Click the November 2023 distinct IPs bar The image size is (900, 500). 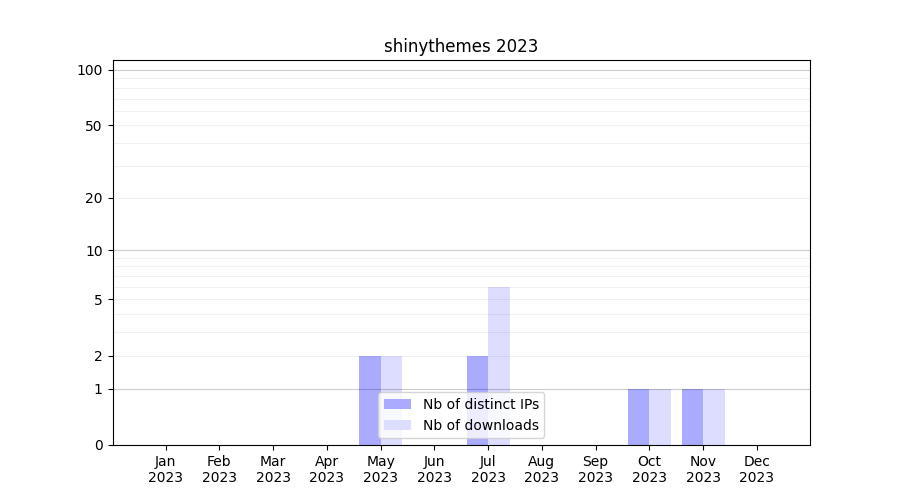click(x=692, y=417)
